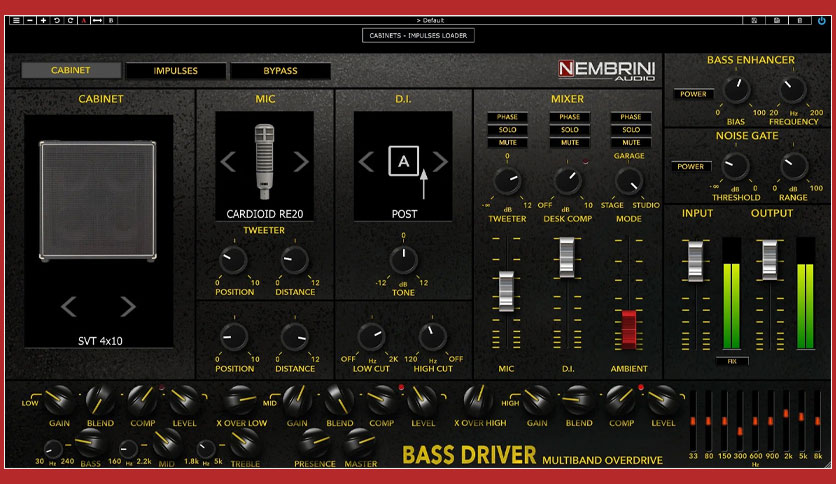
Task: Click the Cabinets - Impulses Loader button
Action: [418, 35]
